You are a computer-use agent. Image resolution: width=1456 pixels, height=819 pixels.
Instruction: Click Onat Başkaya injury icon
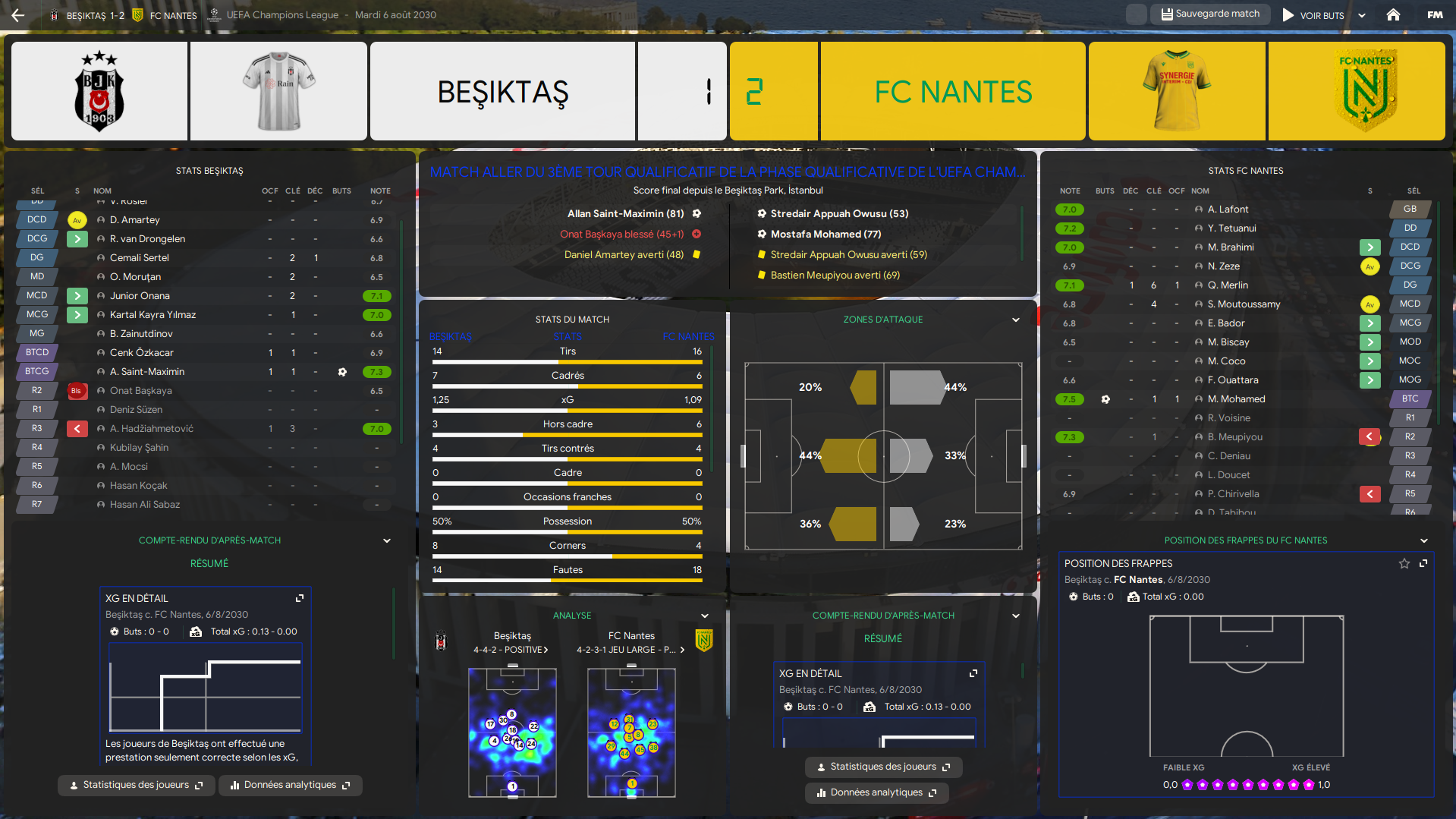(x=77, y=391)
